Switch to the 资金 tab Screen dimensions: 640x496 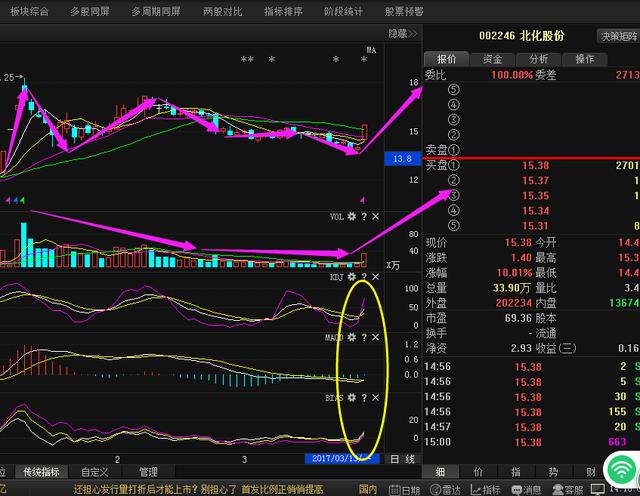[492, 59]
